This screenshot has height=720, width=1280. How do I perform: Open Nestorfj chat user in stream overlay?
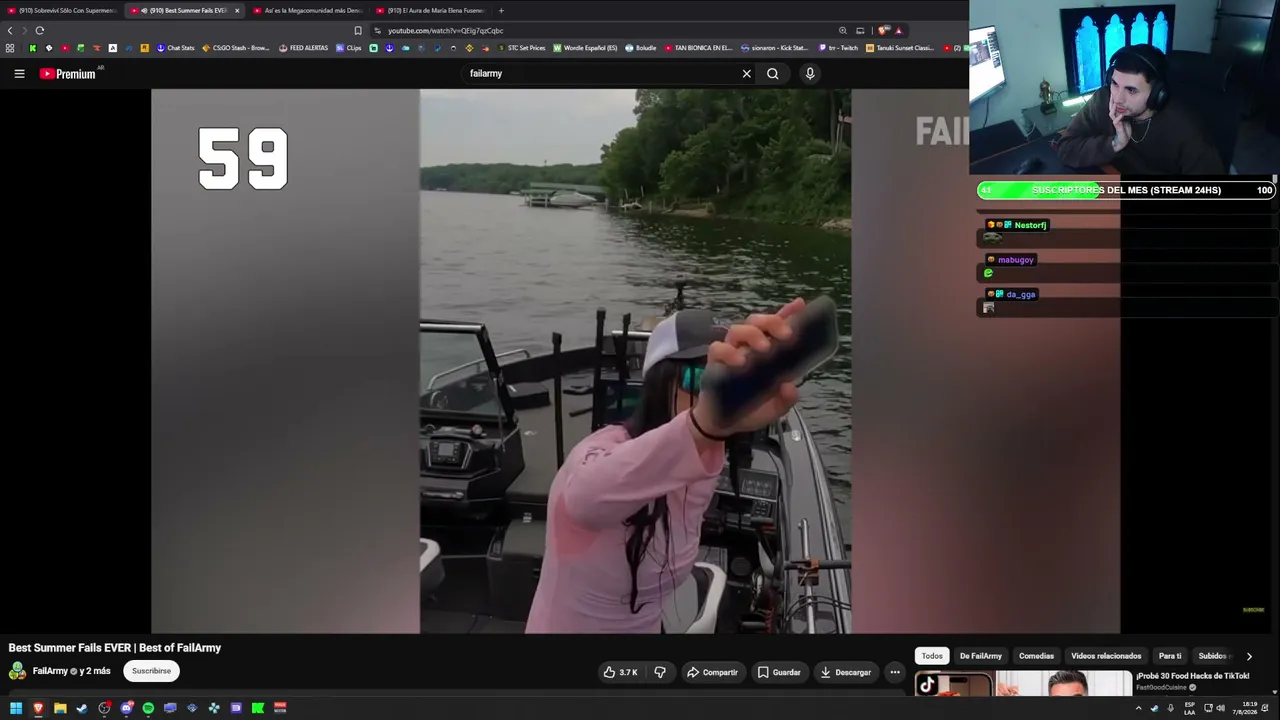coord(1030,225)
